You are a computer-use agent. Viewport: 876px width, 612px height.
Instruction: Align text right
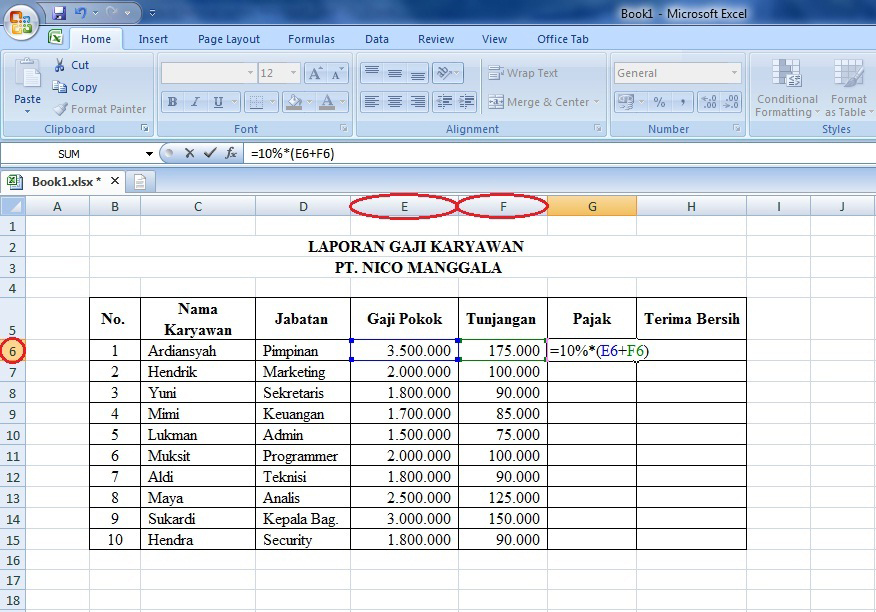[417, 102]
